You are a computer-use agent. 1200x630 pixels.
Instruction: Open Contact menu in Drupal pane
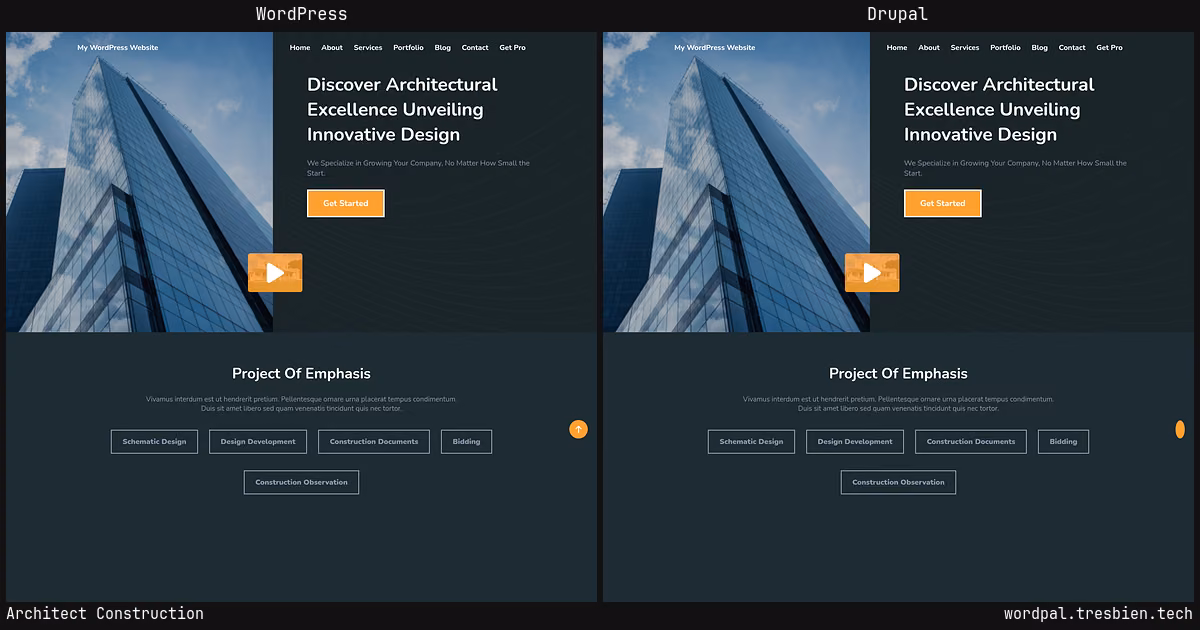click(1072, 48)
